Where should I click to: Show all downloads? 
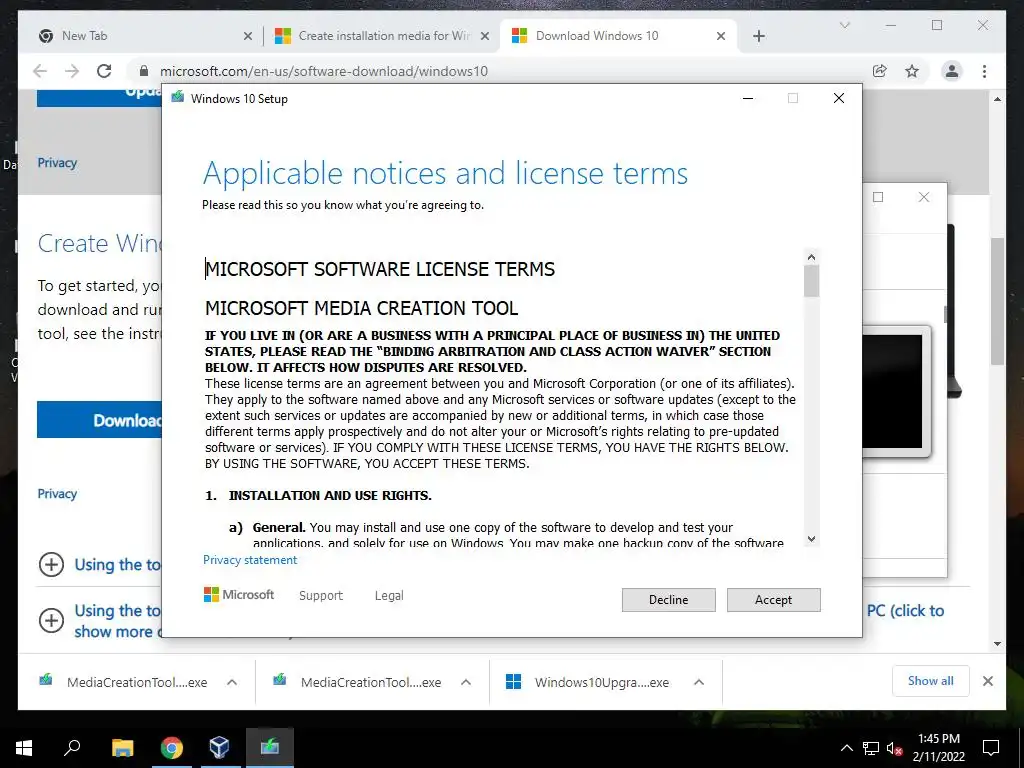pos(931,681)
